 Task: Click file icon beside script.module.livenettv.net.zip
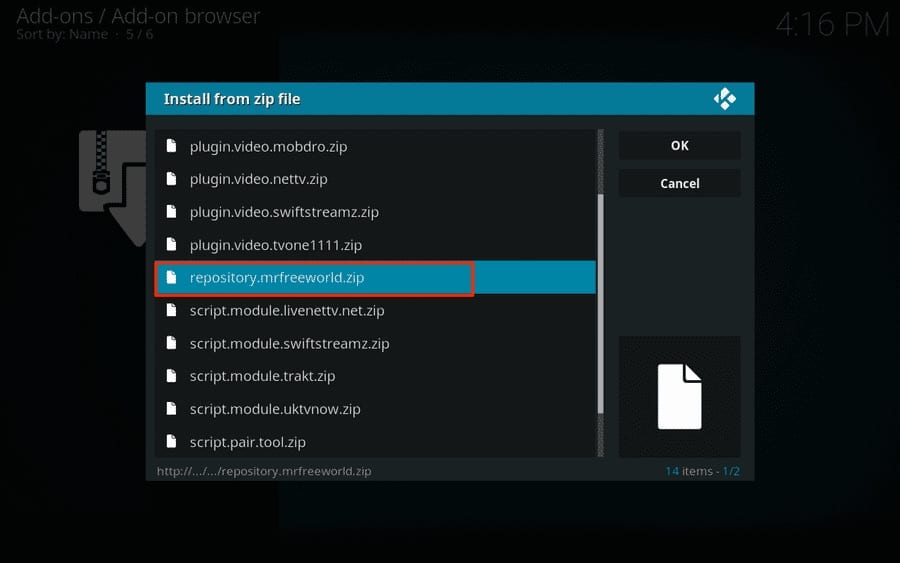tap(171, 310)
